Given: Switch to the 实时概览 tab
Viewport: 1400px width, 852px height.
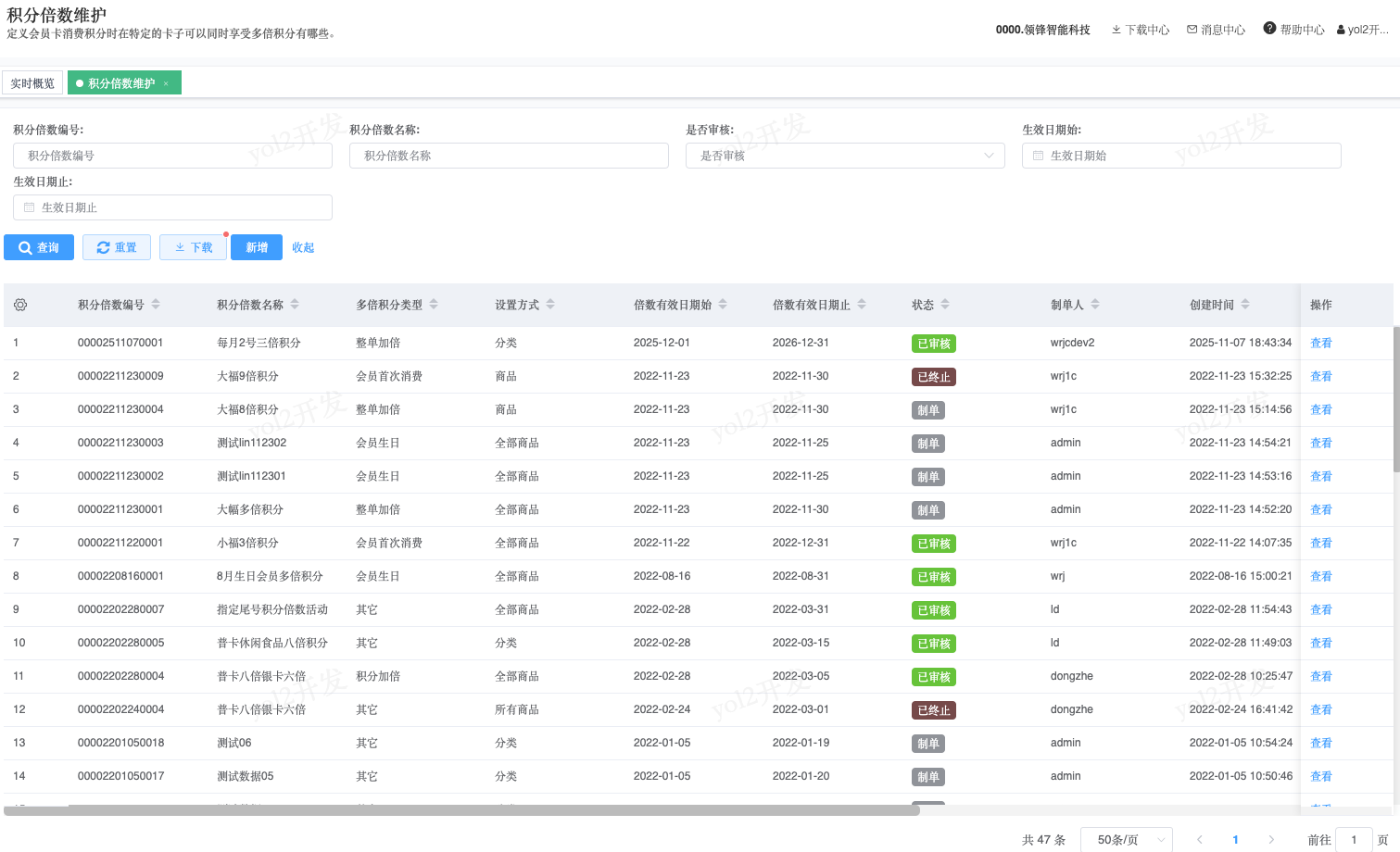Looking at the screenshot, I should [x=32, y=83].
